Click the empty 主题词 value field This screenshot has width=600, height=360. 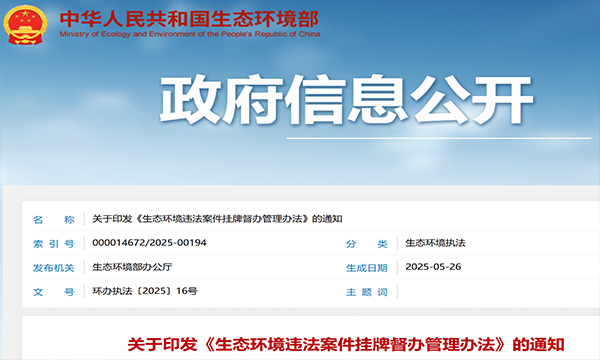(497, 292)
